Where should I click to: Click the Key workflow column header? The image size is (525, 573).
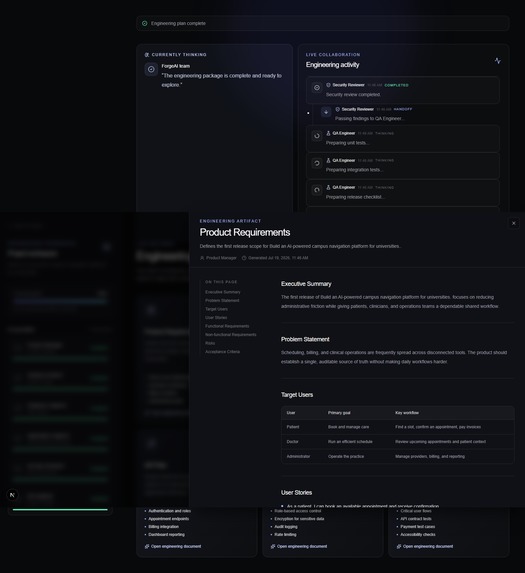tap(407, 413)
